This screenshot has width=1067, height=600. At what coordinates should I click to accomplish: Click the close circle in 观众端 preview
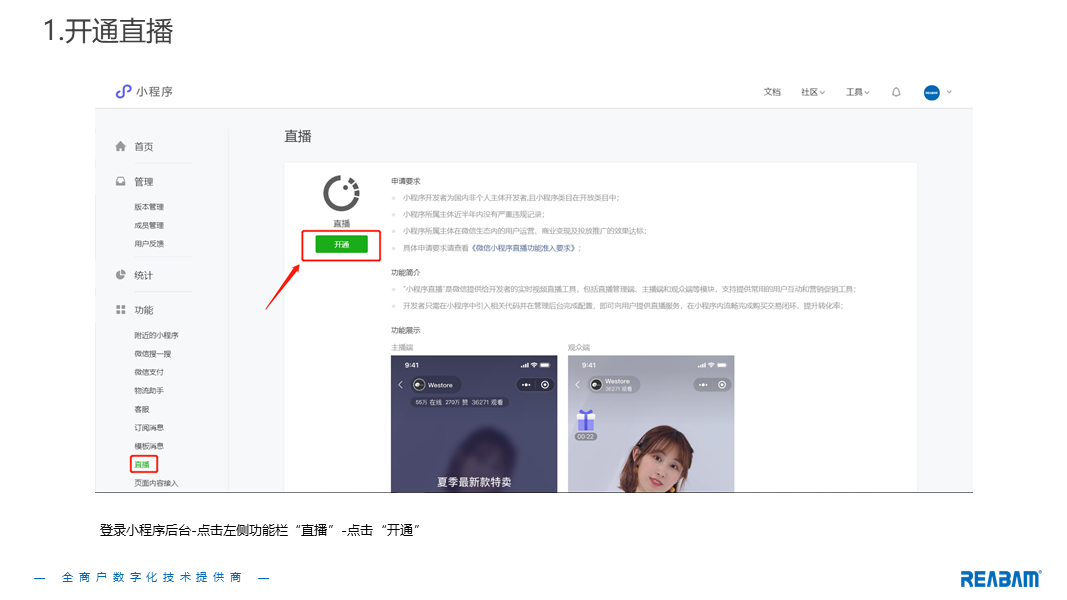[x=722, y=385]
